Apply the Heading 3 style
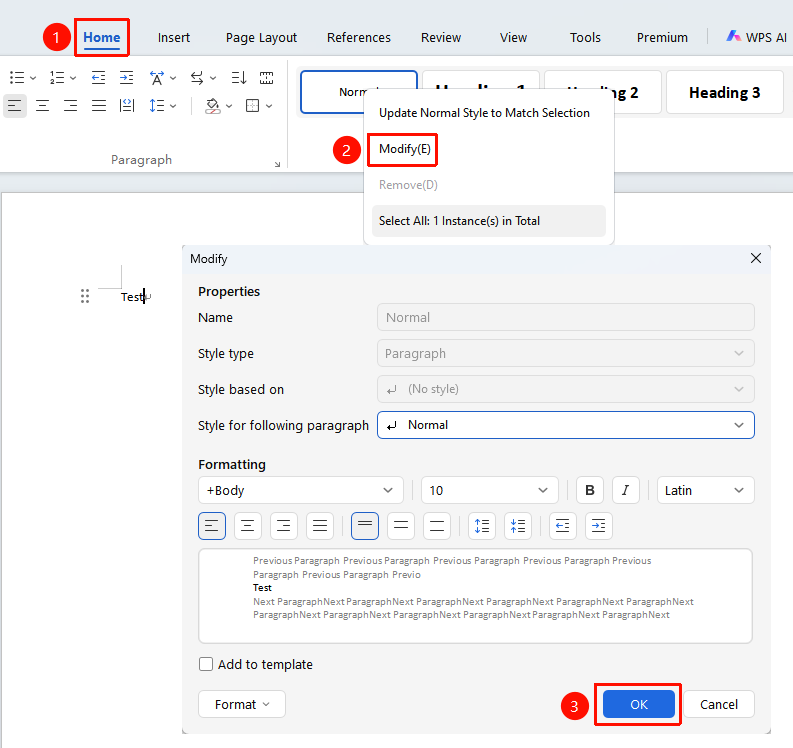Image resolution: width=793 pixels, height=748 pixels. point(725,92)
